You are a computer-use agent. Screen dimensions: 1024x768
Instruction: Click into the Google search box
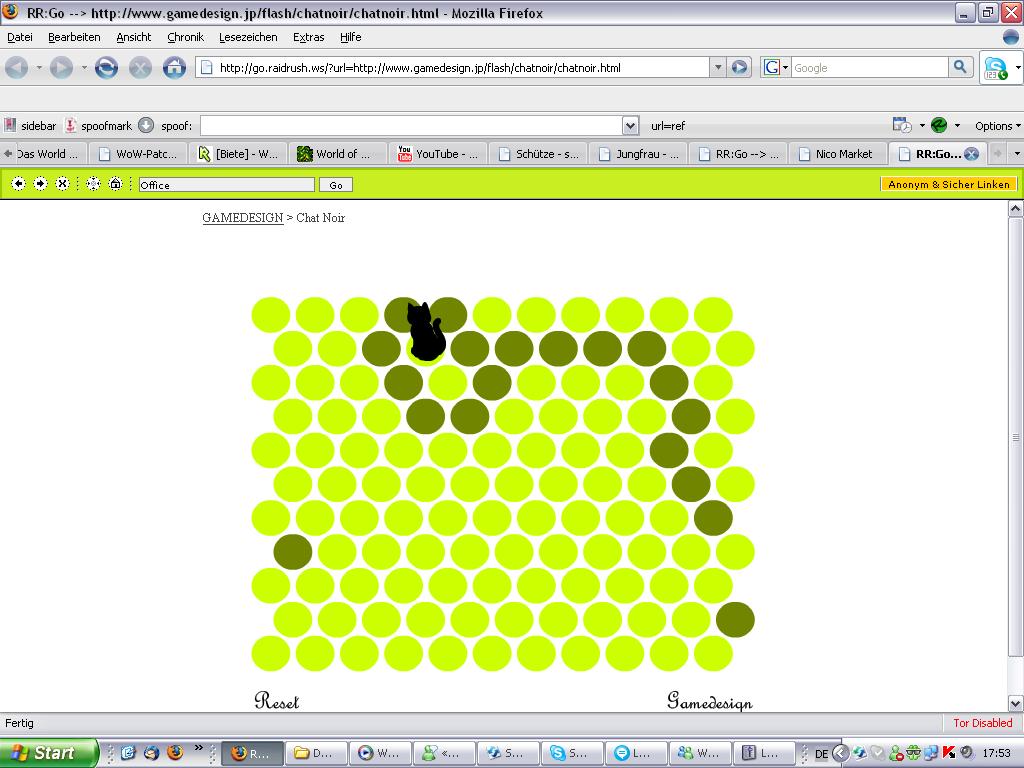tap(869, 67)
